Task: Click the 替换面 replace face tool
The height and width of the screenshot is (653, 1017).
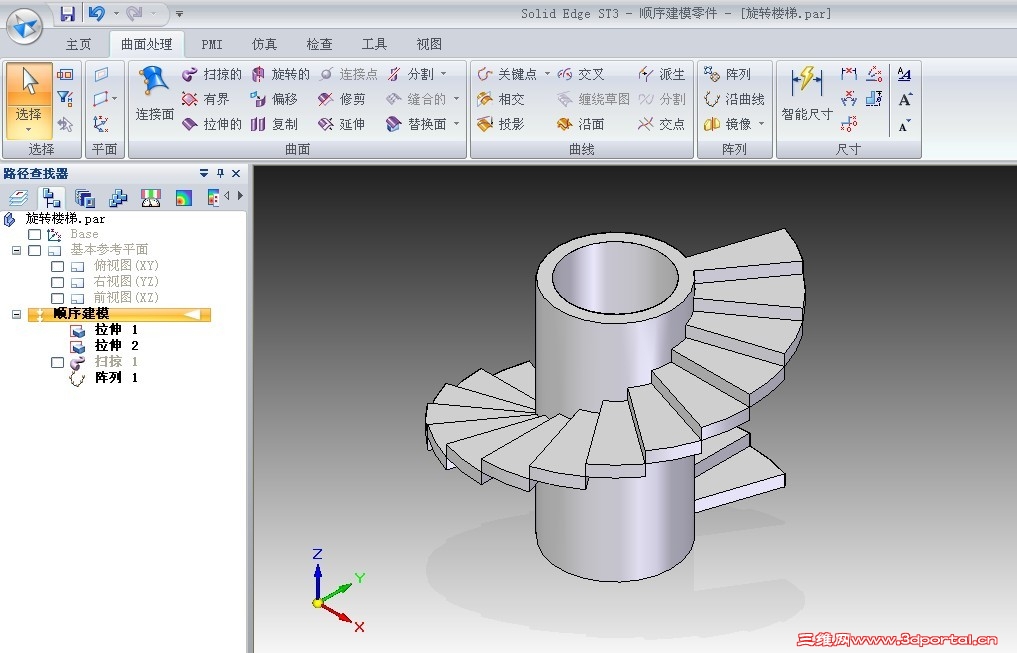Action: pyautogui.click(x=416, y=124)
